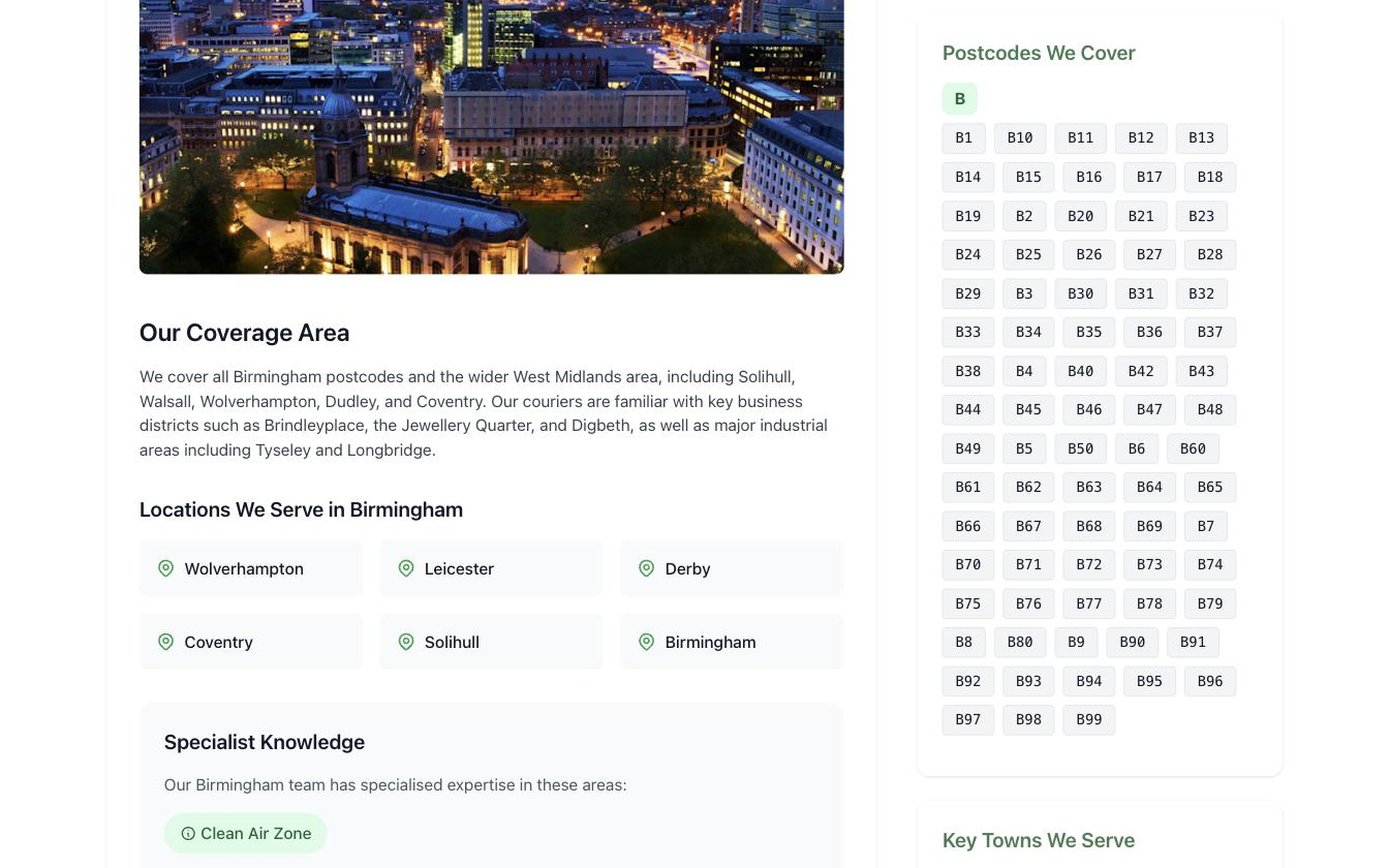1389x868 pixels.
Task: Click the Specialist Knowledge heading
Action: 264,742
